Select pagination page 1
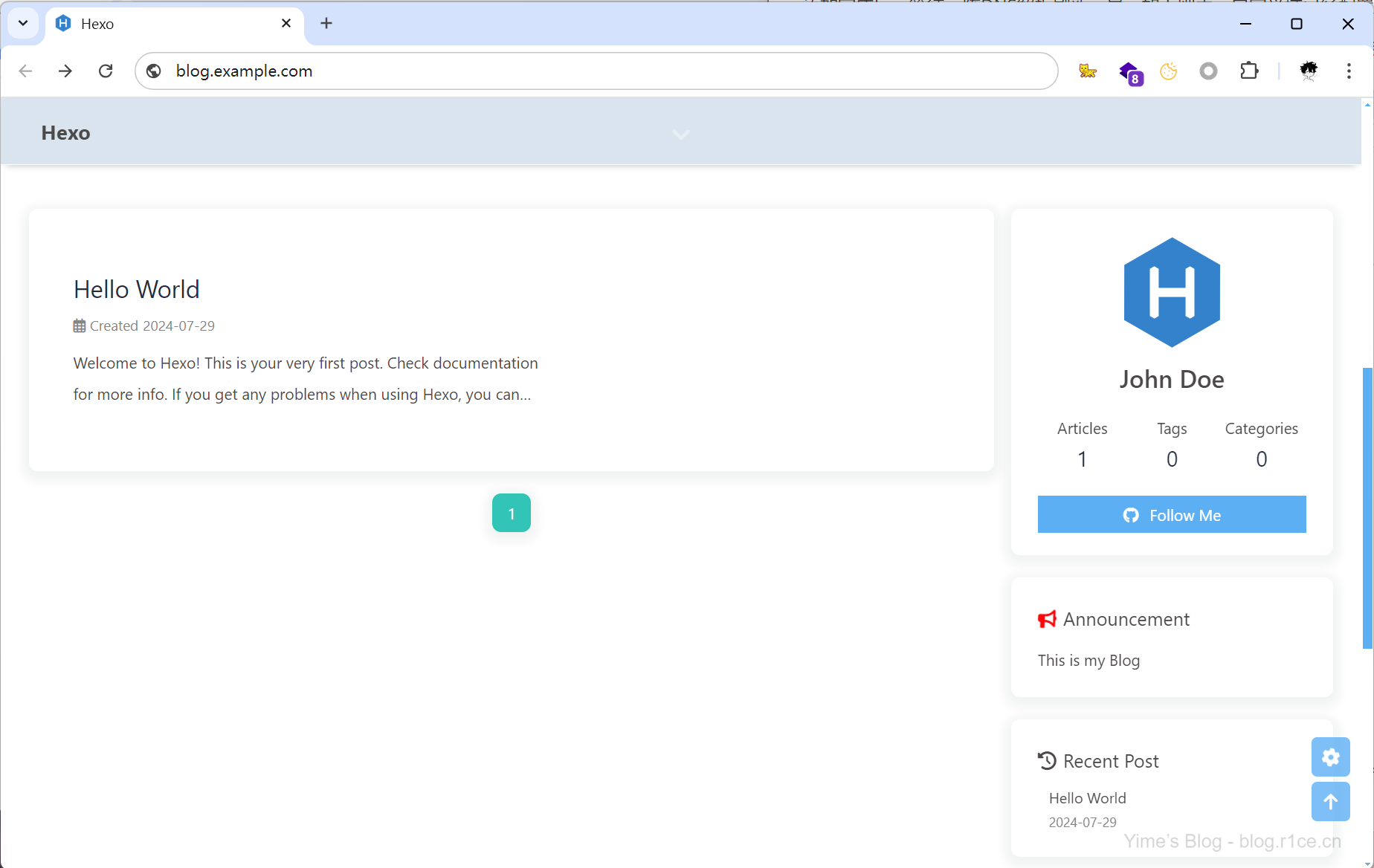Image resolution: width=1374 pixels, height=868 pixels. 512,513
